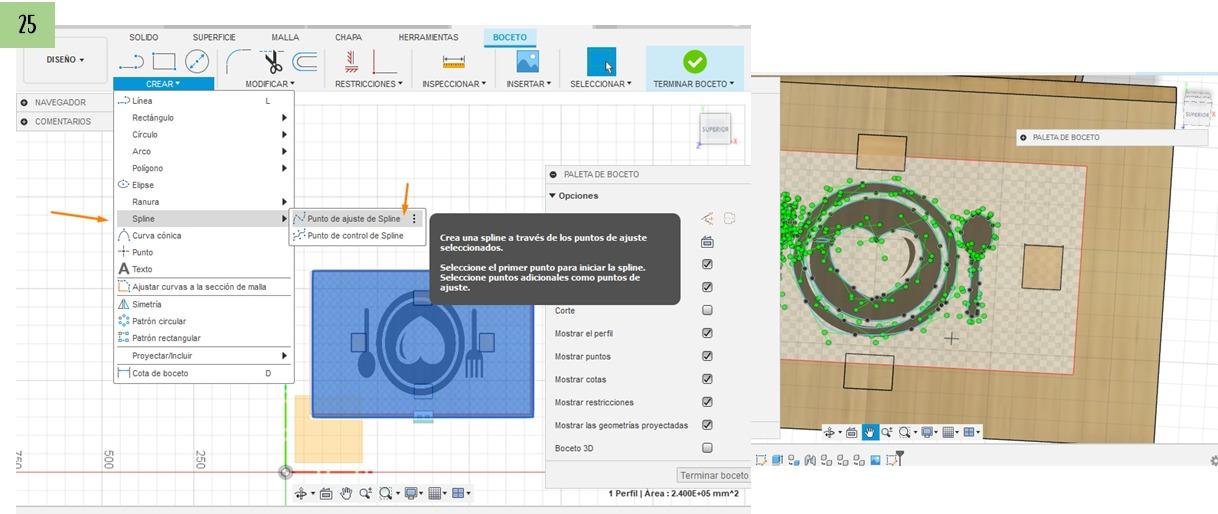
Task: Toggle Mostrar cotas checkbox
Action: pos(707,379)
